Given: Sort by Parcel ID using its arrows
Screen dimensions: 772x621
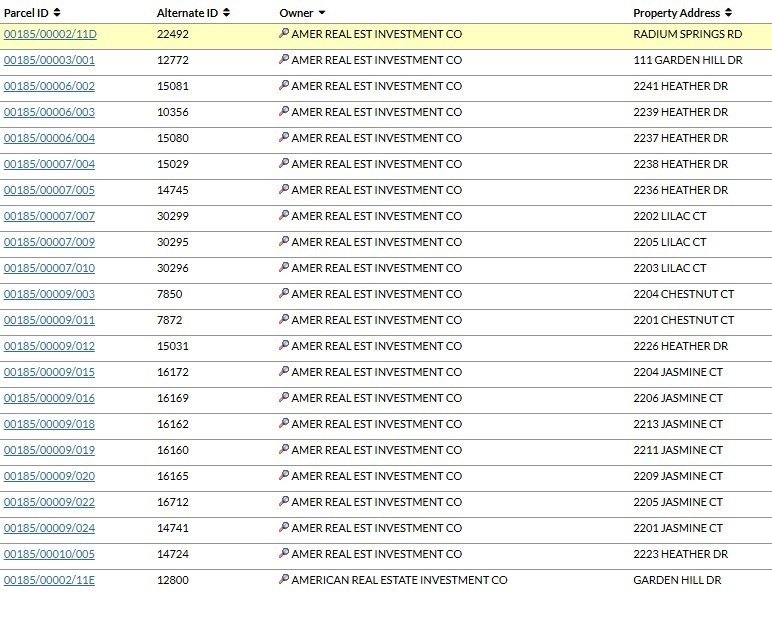Looking at the screenshot, I should click(57, 13).
